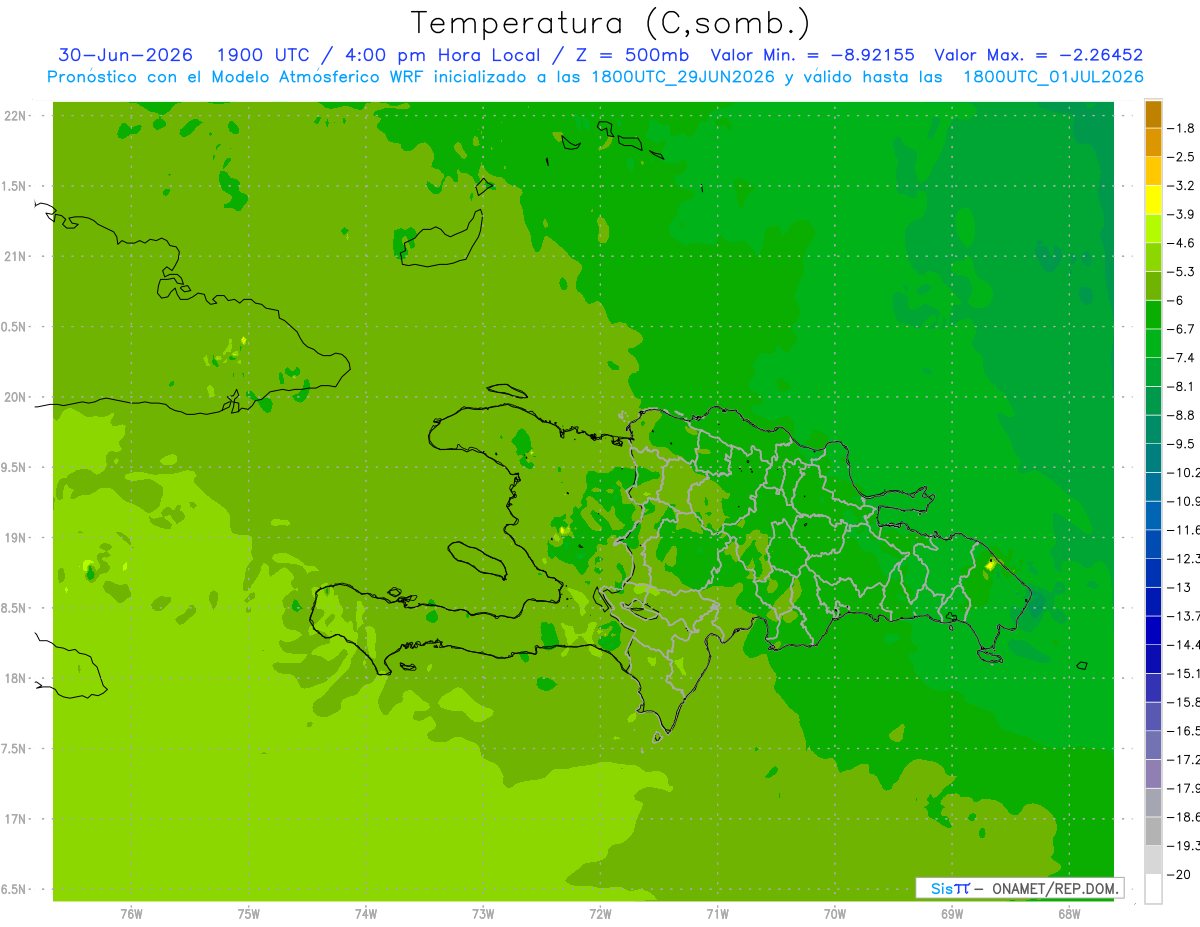Click the "-6.7" colorbar value
This screenshot has height=927, width=1200.
coord(1181,329)
